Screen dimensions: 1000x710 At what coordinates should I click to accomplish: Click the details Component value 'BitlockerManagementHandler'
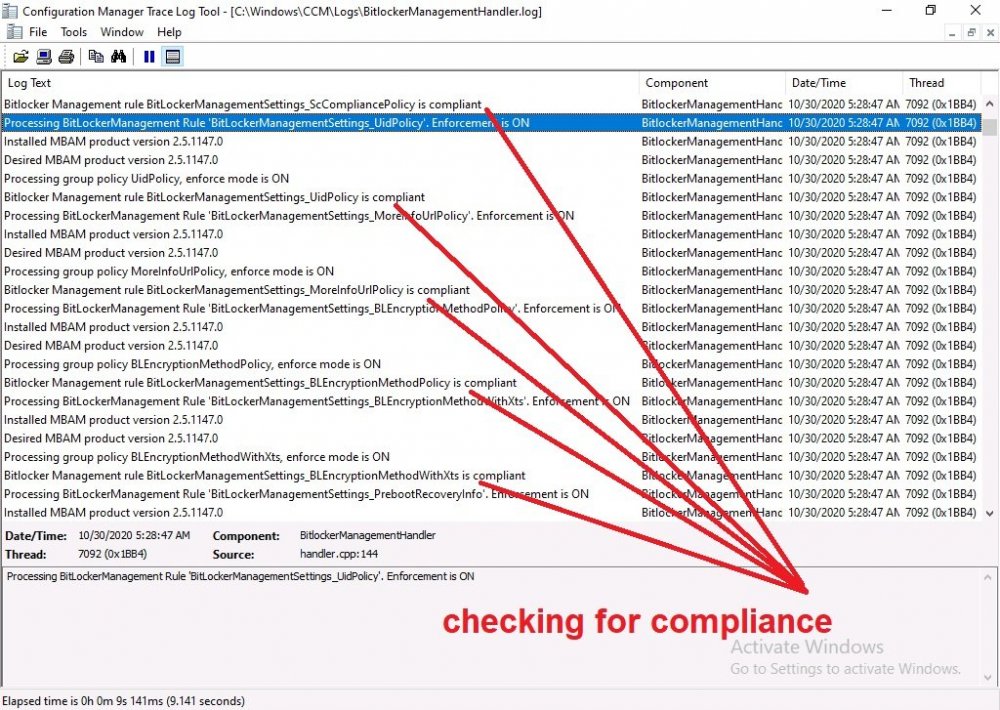coord(368,535)
